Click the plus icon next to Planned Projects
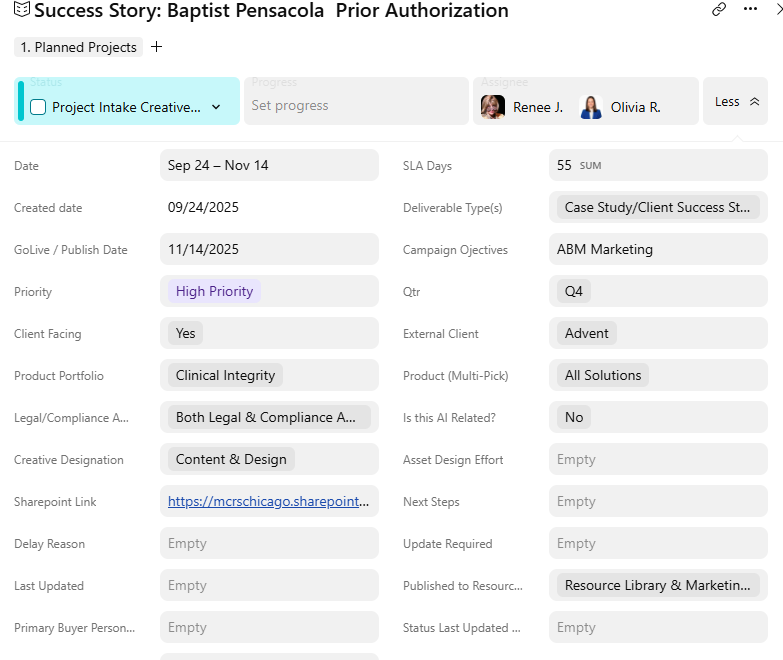The height and width of the screenshot is (660, 783). pyautogui.click(x=156, y=47)
